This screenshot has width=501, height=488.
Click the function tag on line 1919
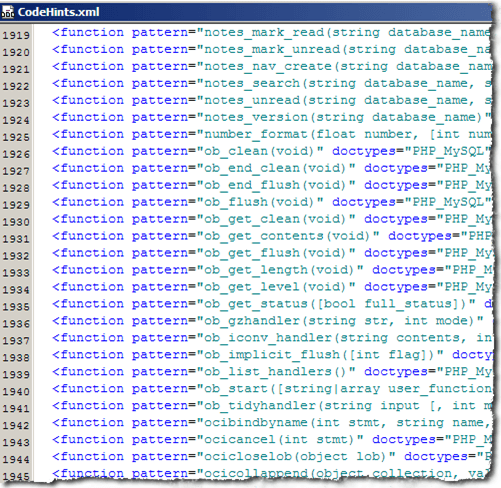pyautogui.click(x=88, y=33)
